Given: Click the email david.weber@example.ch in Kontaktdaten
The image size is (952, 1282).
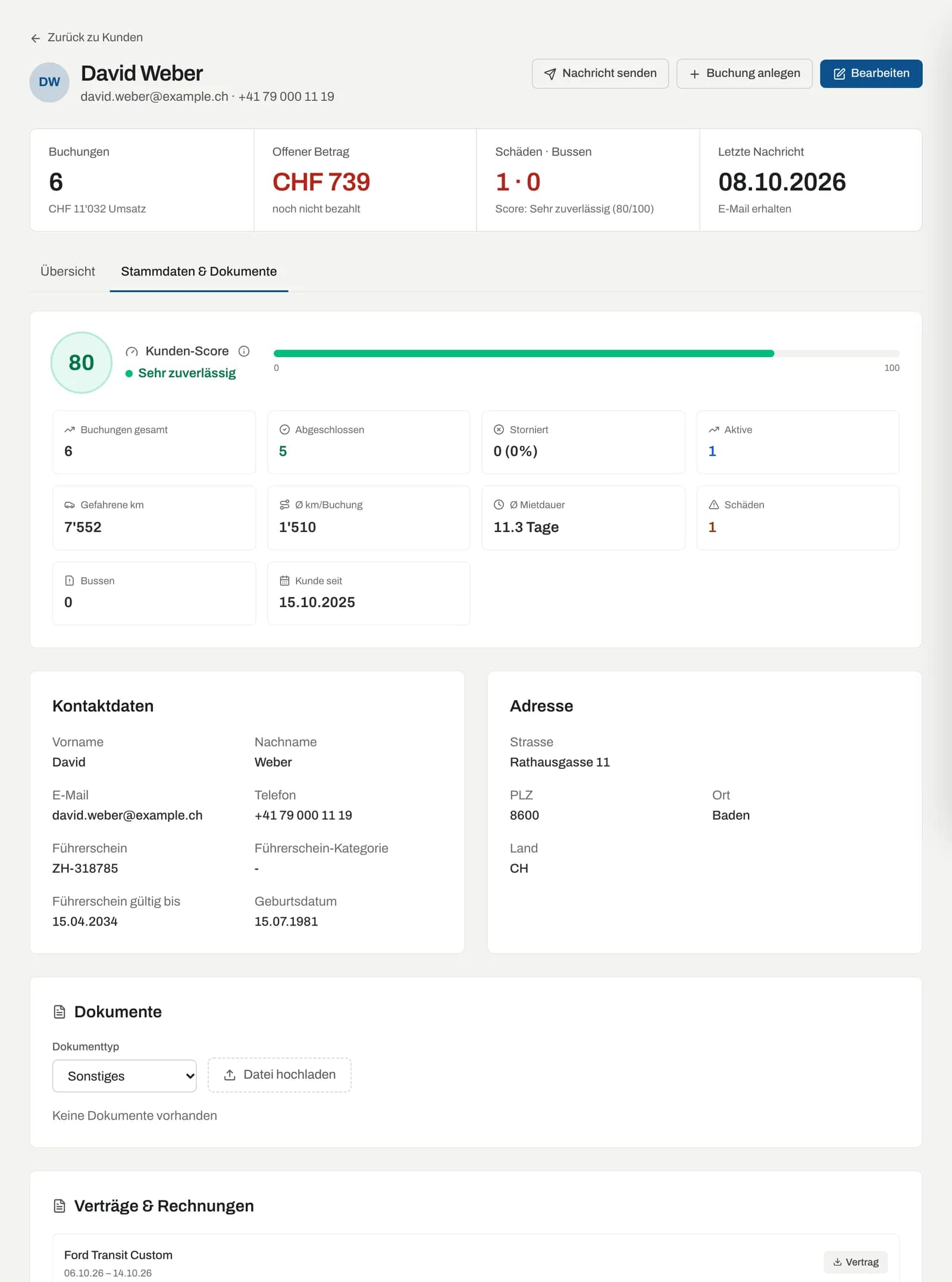Looking at the screenshot, I should pos(127,815).
